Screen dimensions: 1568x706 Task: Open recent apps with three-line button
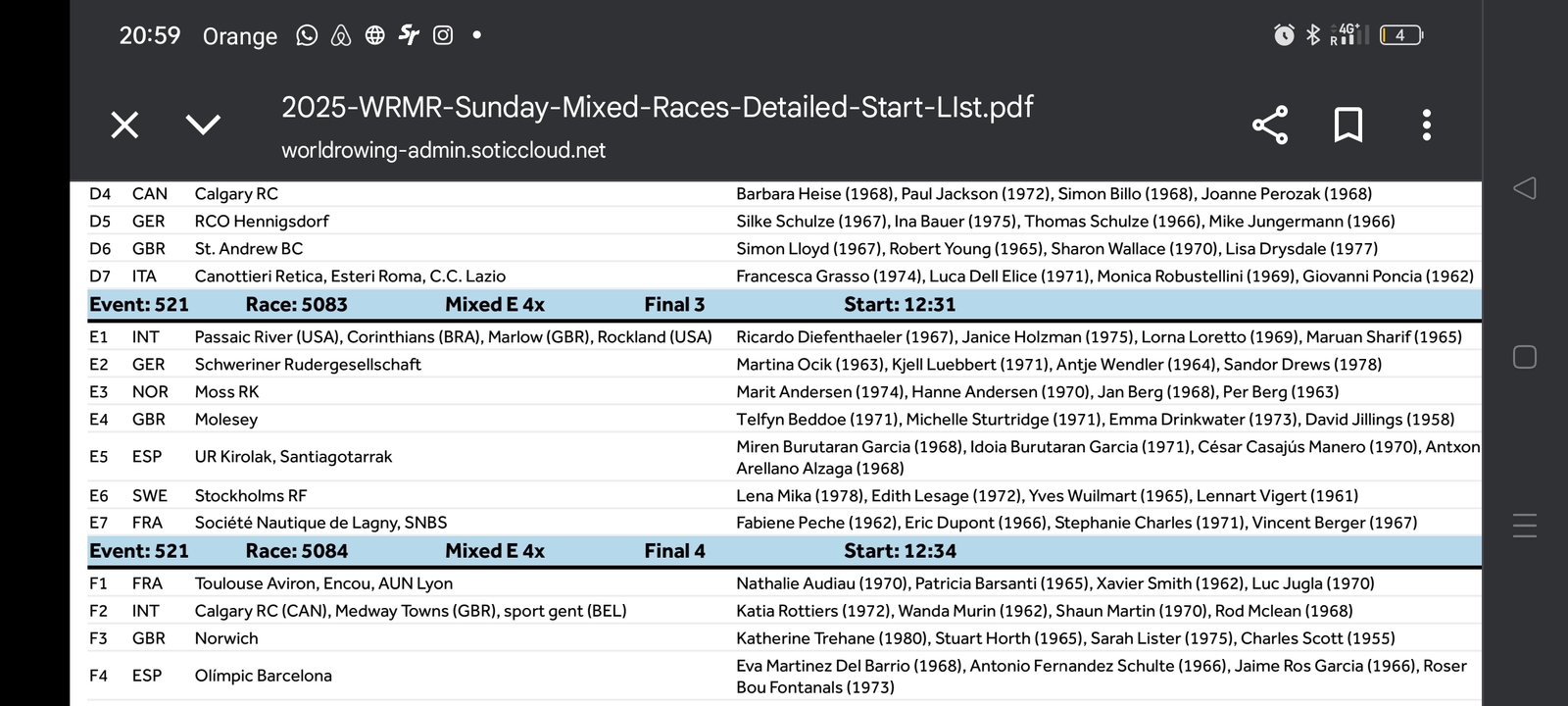click(x=1524, y=526)
